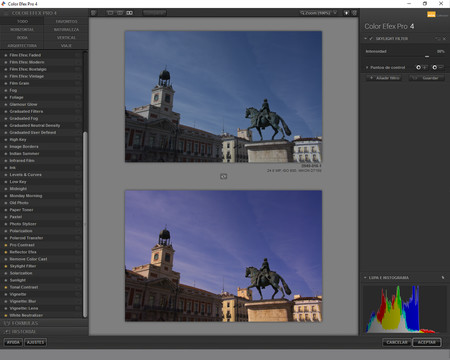450x360 pixels.
Task: Select the BODA category tab
Action: click(x=22, y=38)
